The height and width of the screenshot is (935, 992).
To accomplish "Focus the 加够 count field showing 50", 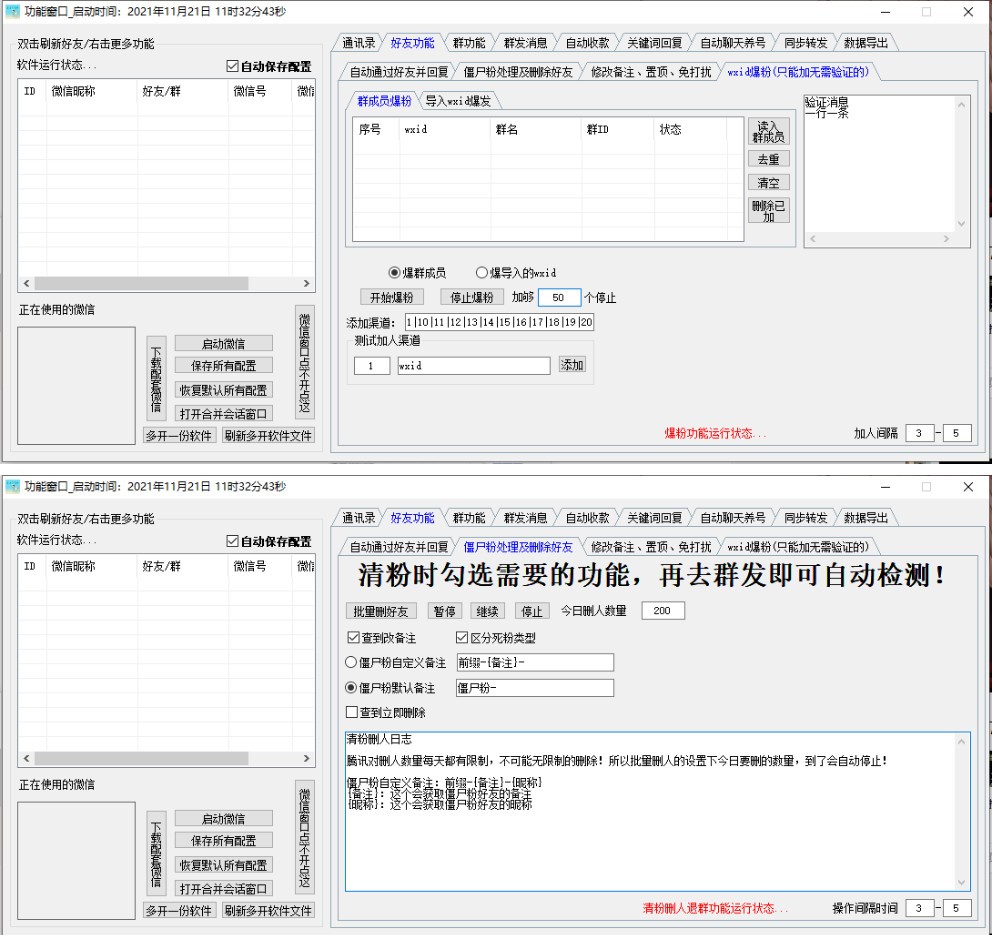I will (559, 297).
